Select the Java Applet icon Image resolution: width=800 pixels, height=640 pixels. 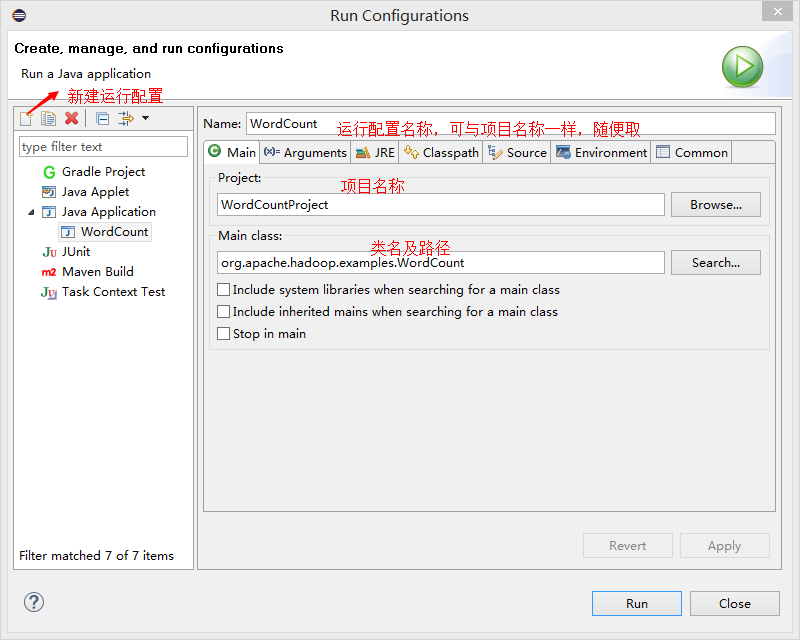click(49, 192)
